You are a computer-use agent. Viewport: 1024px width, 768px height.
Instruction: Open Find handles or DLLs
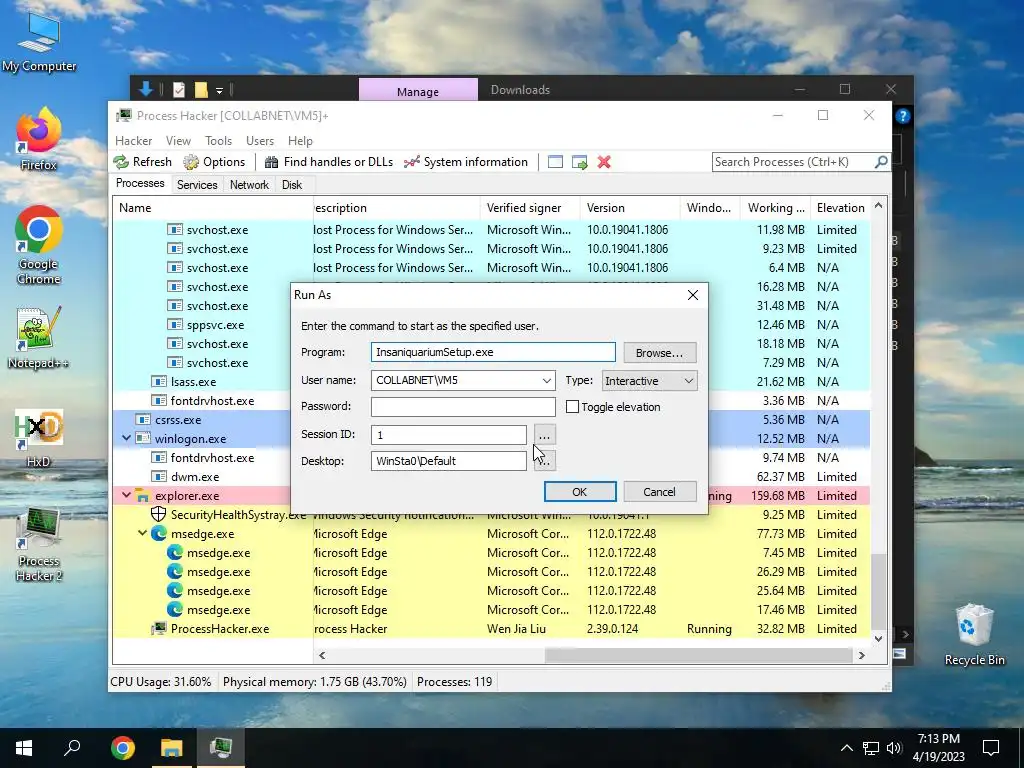pos(328,162)
